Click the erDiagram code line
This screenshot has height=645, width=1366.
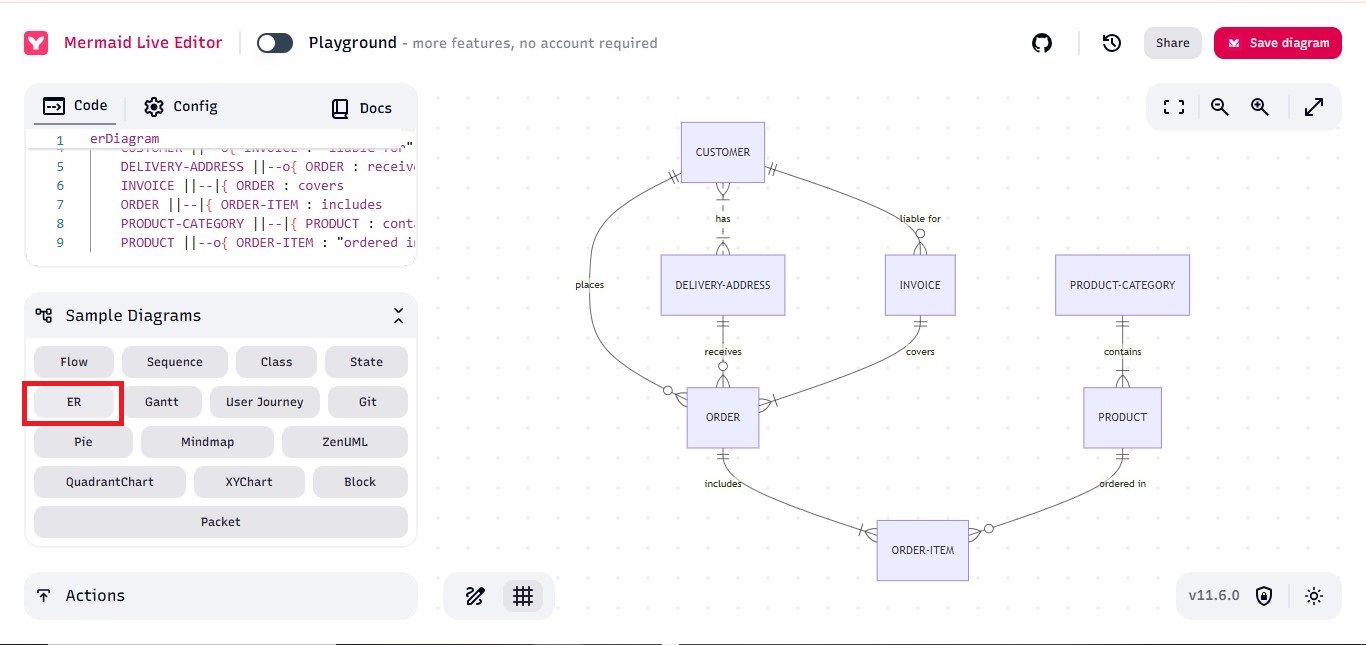(124, 139)
